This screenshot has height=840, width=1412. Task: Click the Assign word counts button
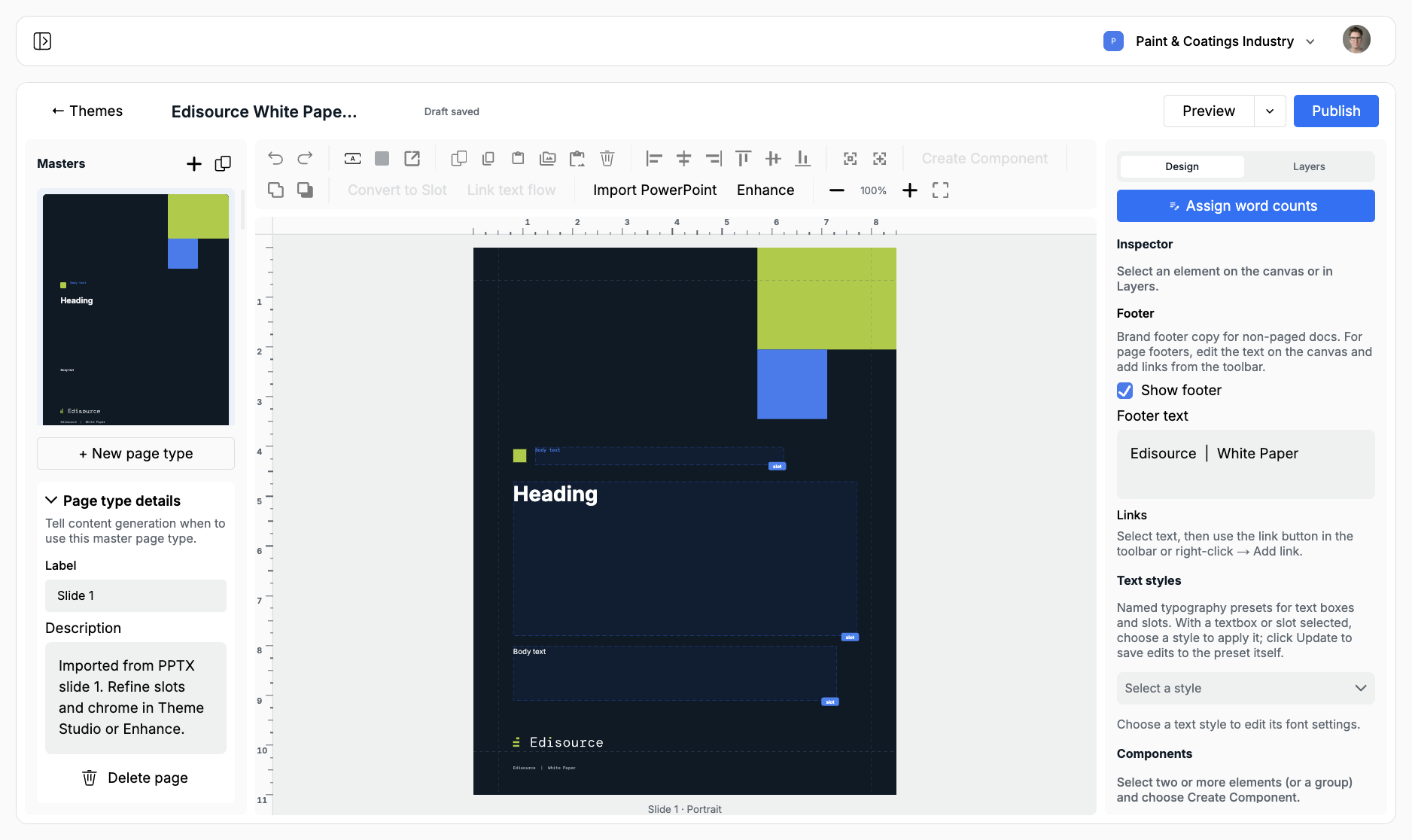click(1246, 206)
